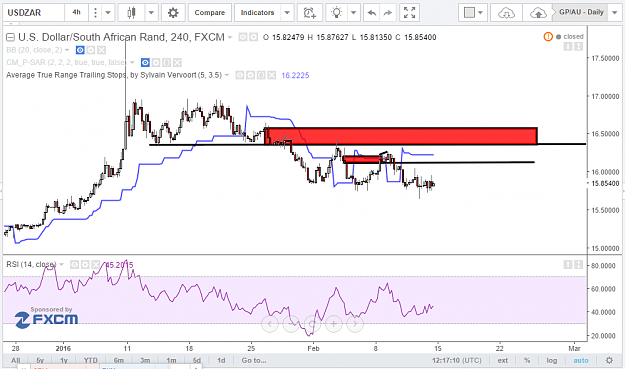Toggle percentage scale % button

(x=527, y=360)
